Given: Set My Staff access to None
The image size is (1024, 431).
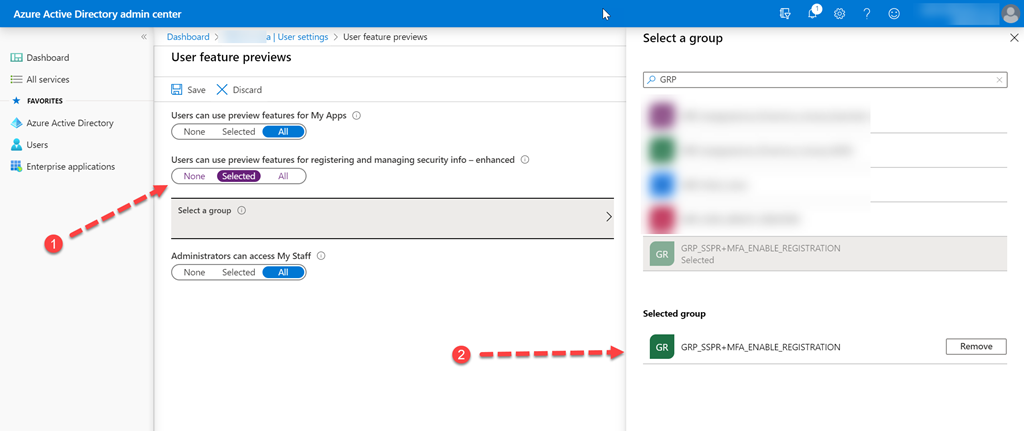Looking at the screenshot, I should (194, 272).
